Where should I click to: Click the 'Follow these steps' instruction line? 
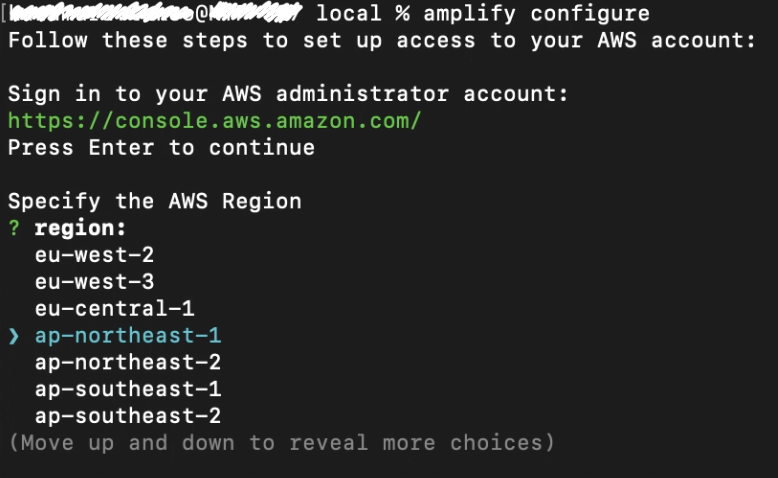[382, 40]
